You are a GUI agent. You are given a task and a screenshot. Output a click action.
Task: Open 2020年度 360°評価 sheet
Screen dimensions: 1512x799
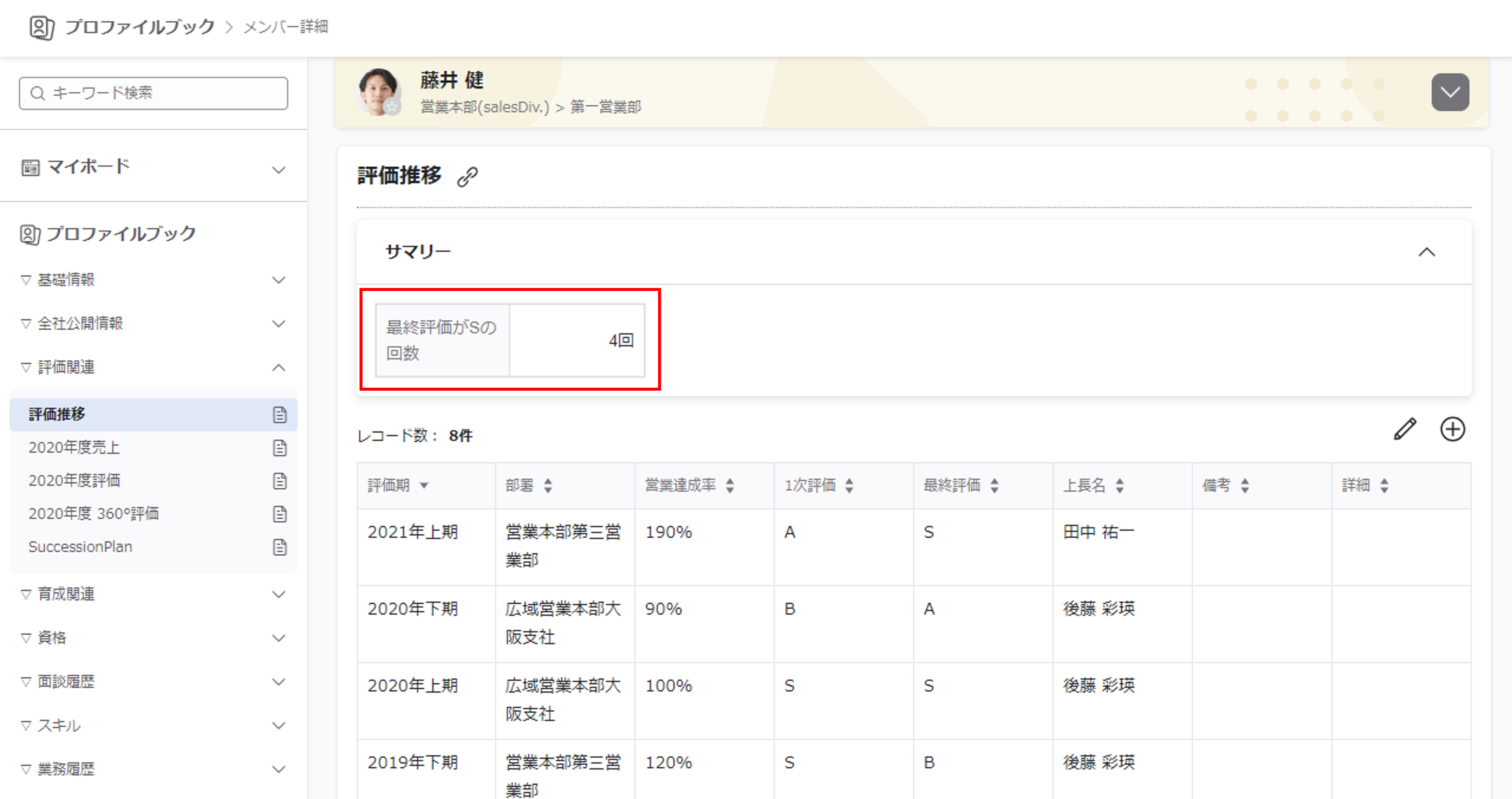(93, 514)
